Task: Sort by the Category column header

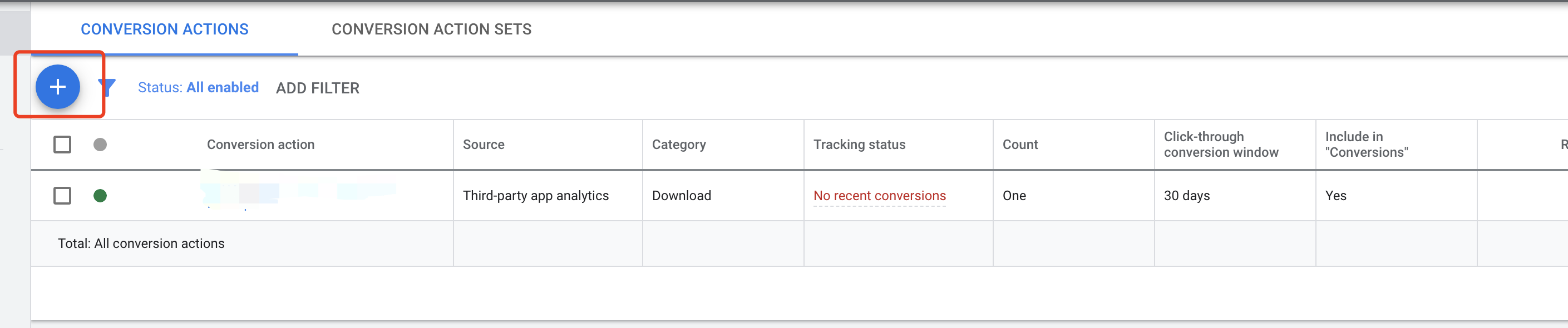Action: (679, 145)
